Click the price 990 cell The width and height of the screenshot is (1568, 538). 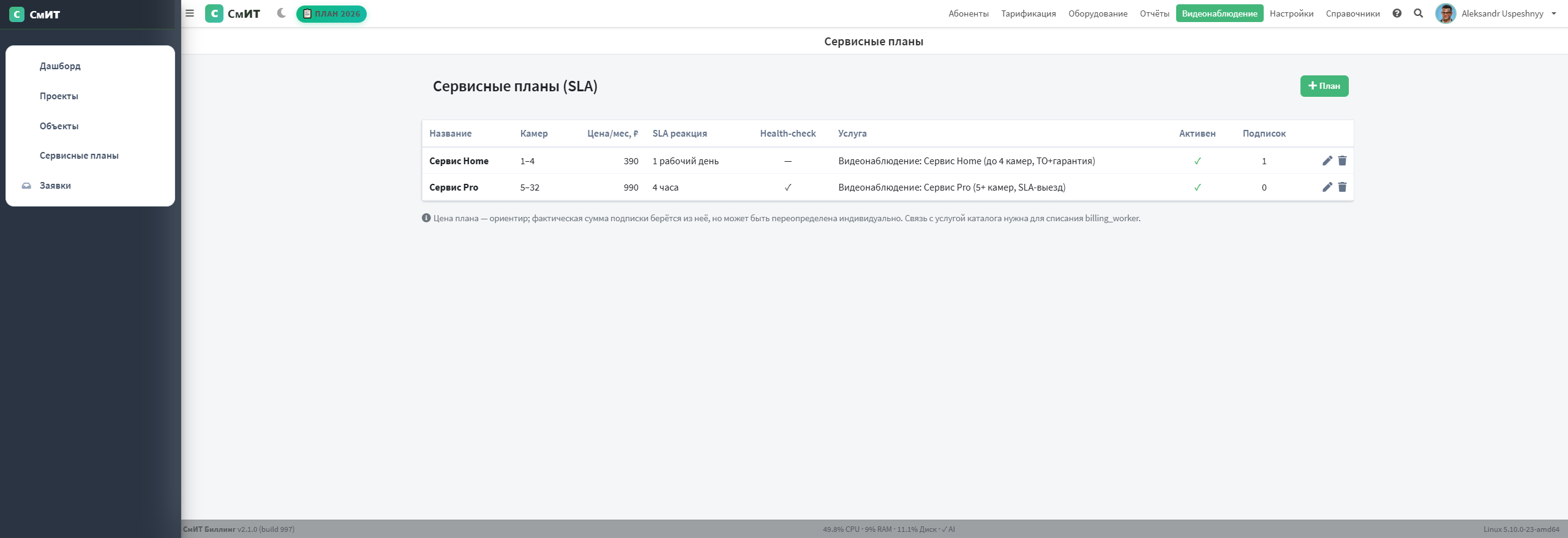point(631,188)
